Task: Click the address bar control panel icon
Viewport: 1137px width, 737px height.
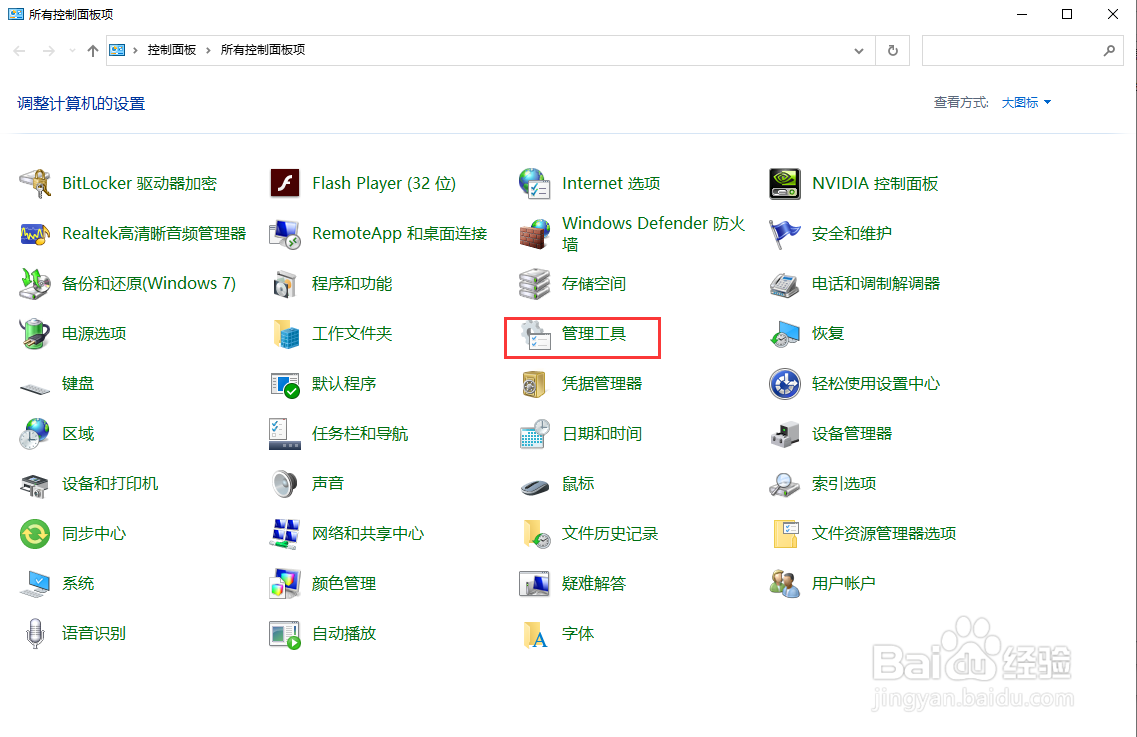Action: [117, 50]
